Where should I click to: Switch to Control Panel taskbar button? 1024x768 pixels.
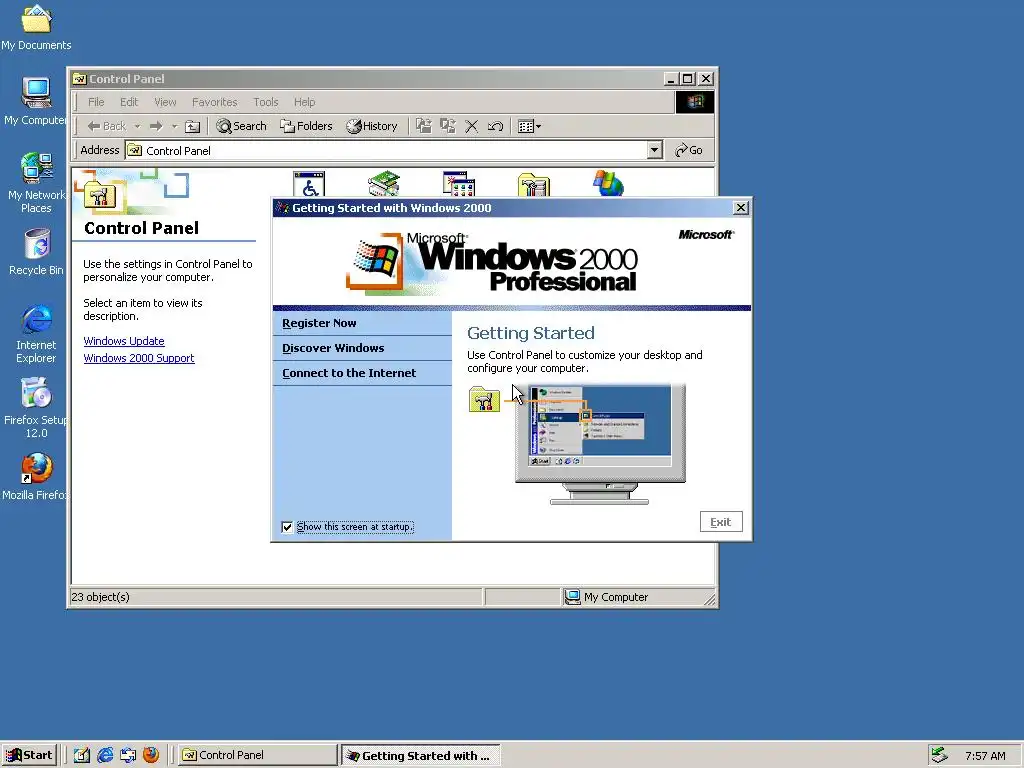[258, 755]
